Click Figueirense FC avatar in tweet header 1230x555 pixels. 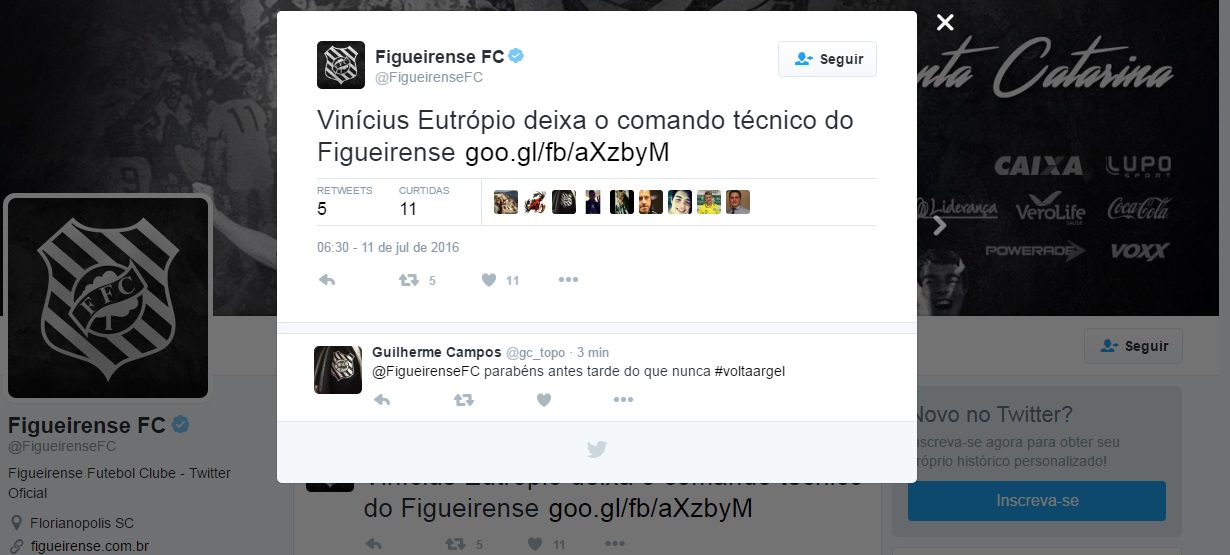(340, 65)
